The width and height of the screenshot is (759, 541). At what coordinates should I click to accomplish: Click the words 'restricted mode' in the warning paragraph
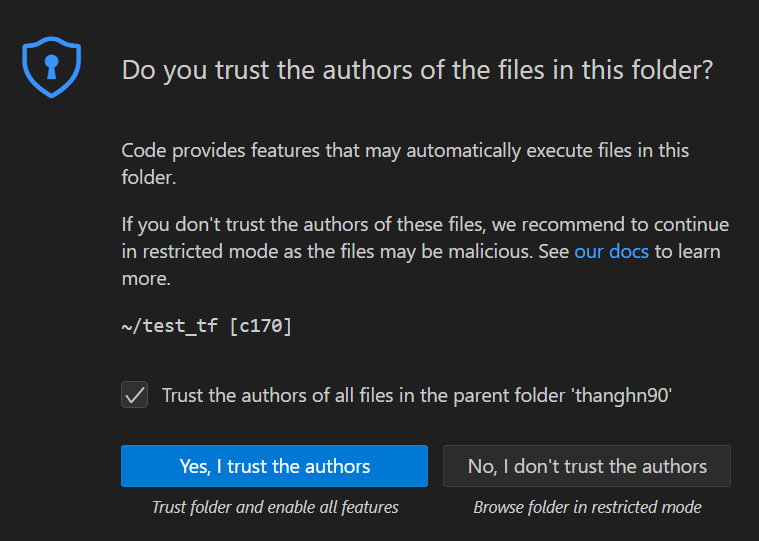click(192, 252)
